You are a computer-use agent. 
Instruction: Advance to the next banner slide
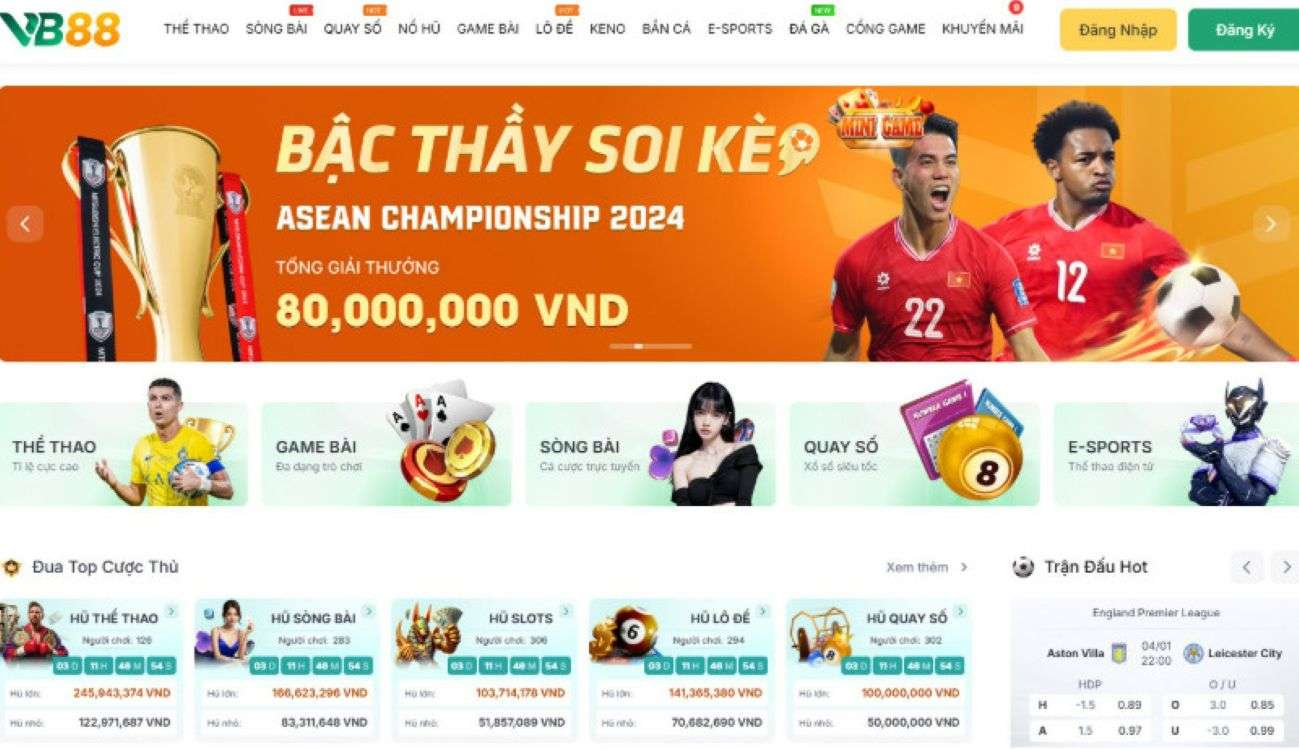click(x=1271, y=224)
